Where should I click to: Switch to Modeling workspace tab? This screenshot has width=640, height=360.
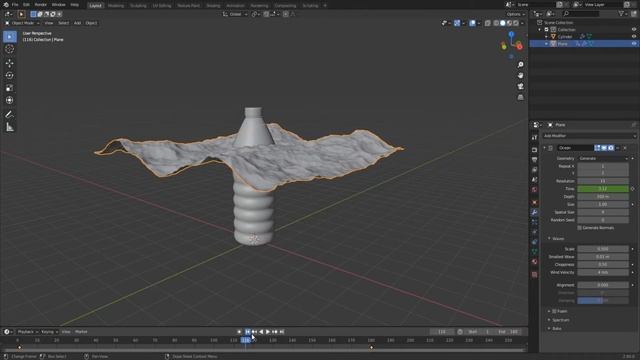coord(116,6)
